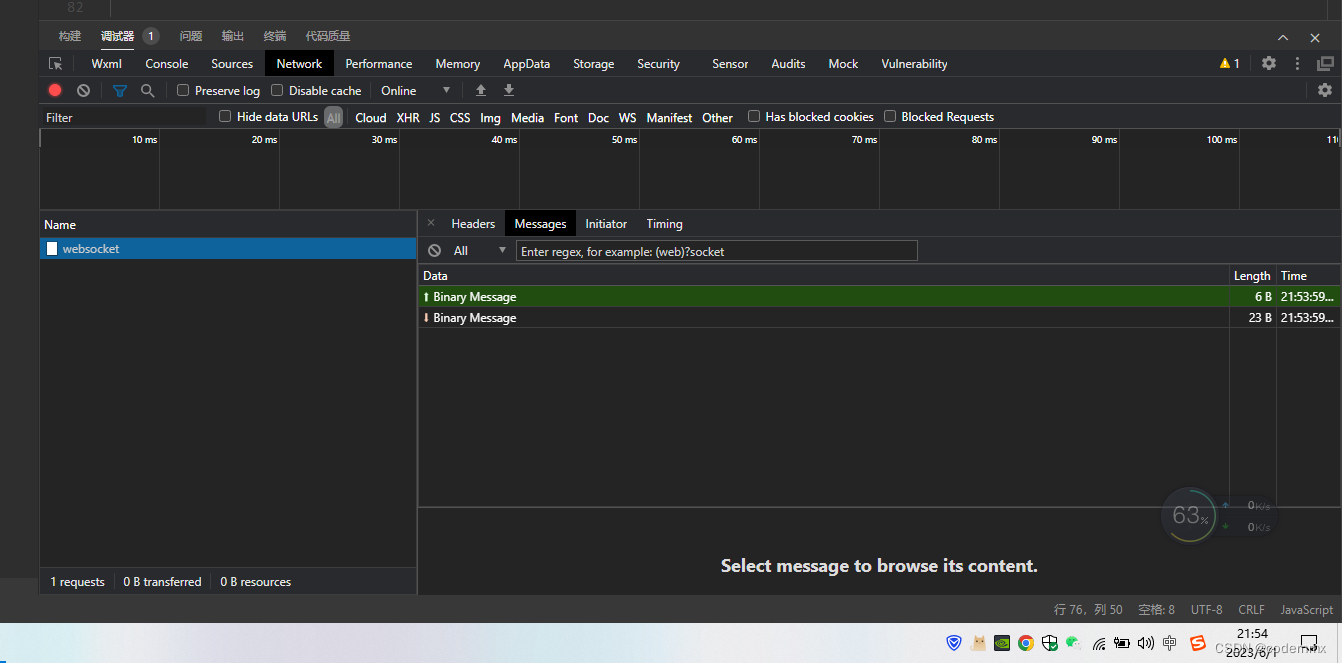Toggle the network filter bar
Viewport: 1342px width, 663px height.
(x=119, y=90)
